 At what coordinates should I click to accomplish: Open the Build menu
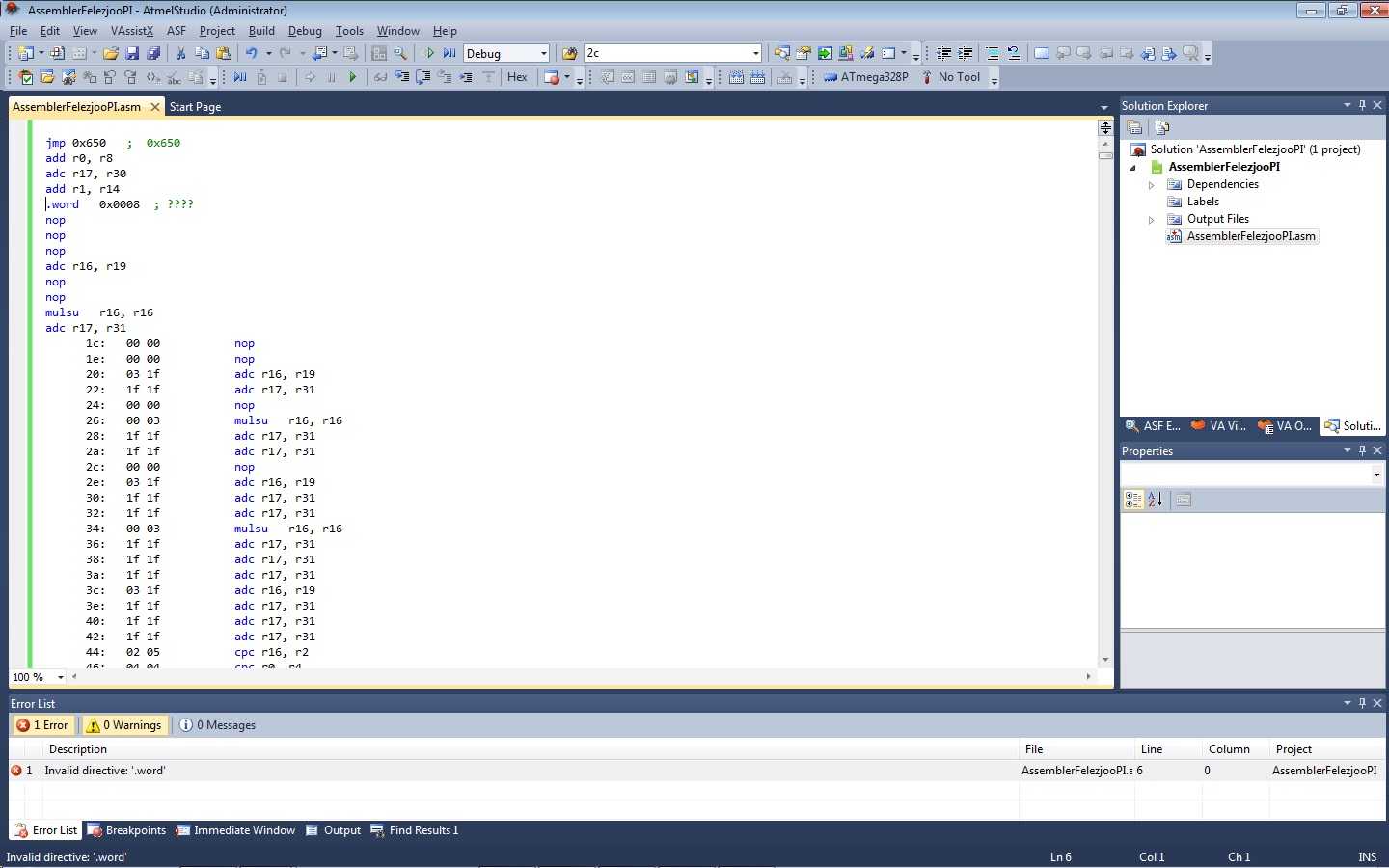(261, 31)
